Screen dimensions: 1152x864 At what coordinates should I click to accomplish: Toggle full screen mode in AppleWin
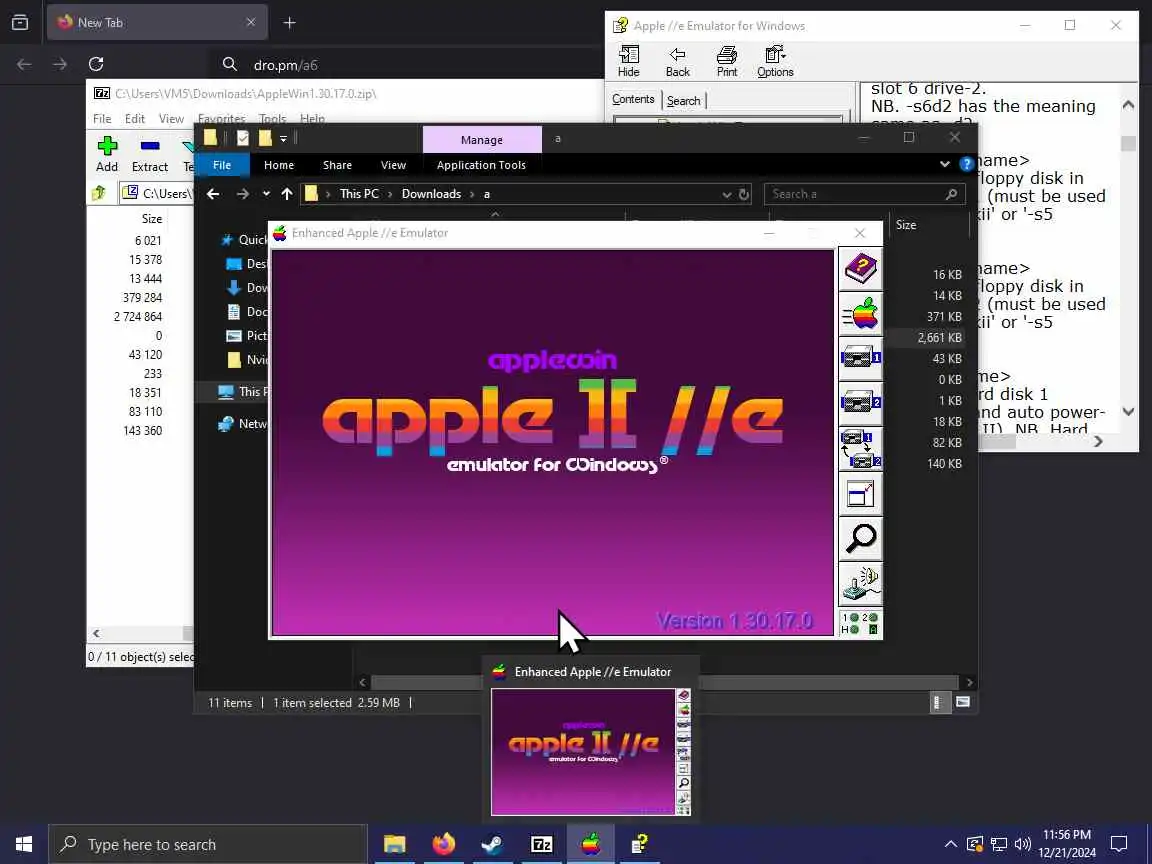click(x=860, y=494)
